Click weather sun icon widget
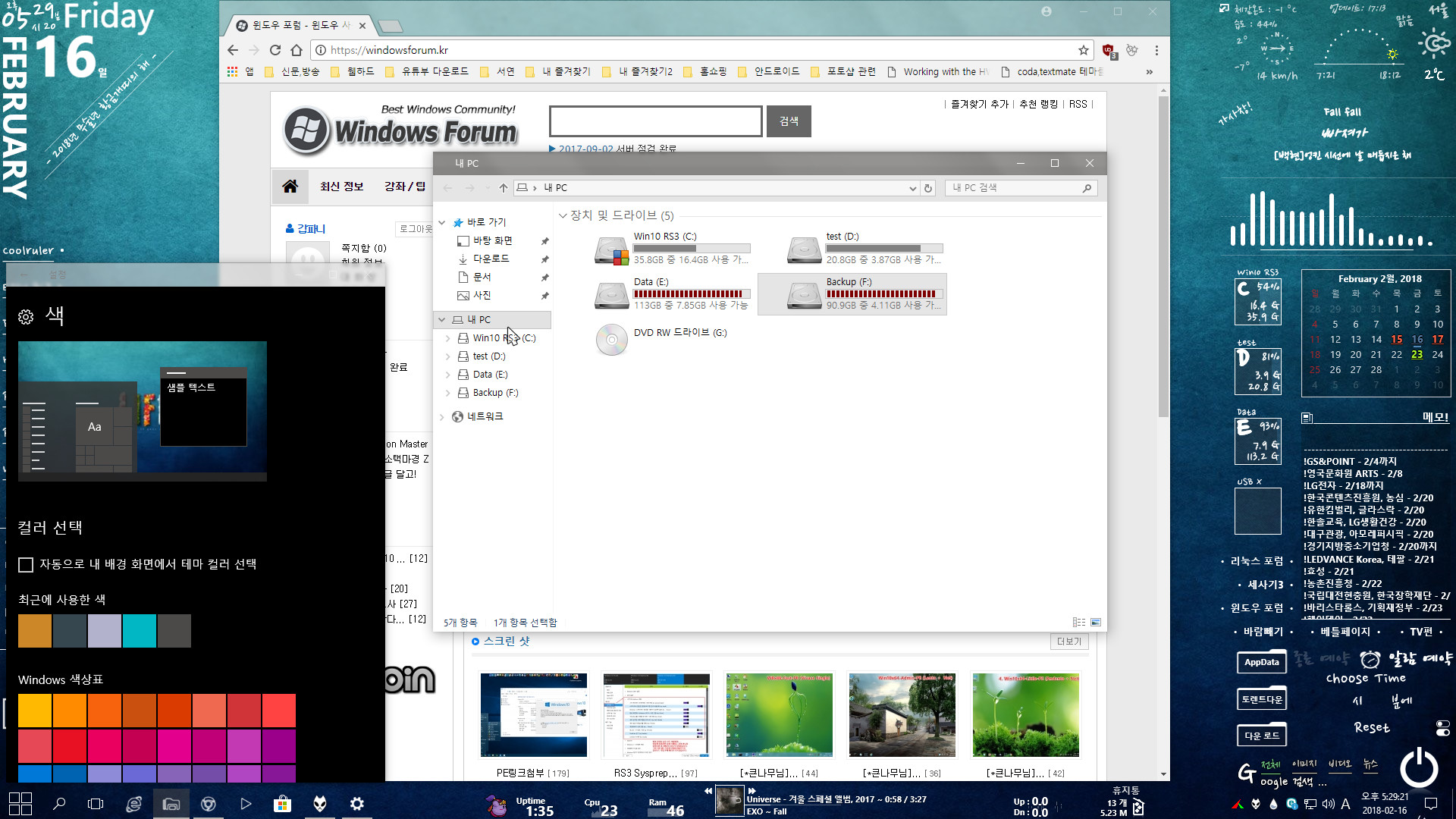This screenshot has height=819, width=1456. (1435, 42)
